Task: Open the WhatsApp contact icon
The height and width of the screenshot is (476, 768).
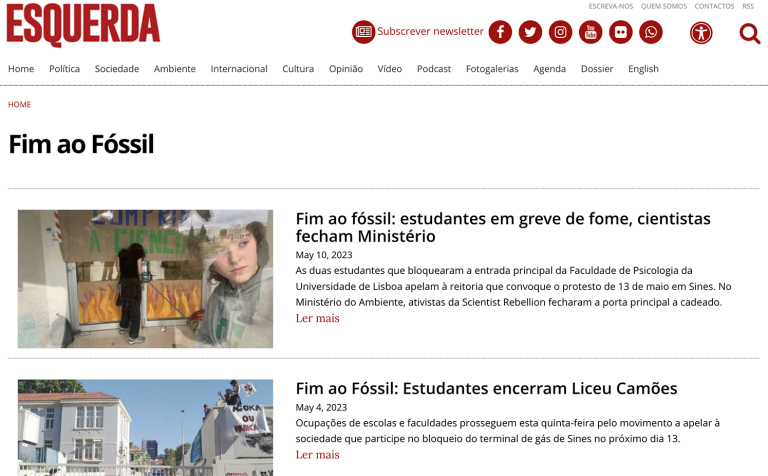Action: (651, 32)
